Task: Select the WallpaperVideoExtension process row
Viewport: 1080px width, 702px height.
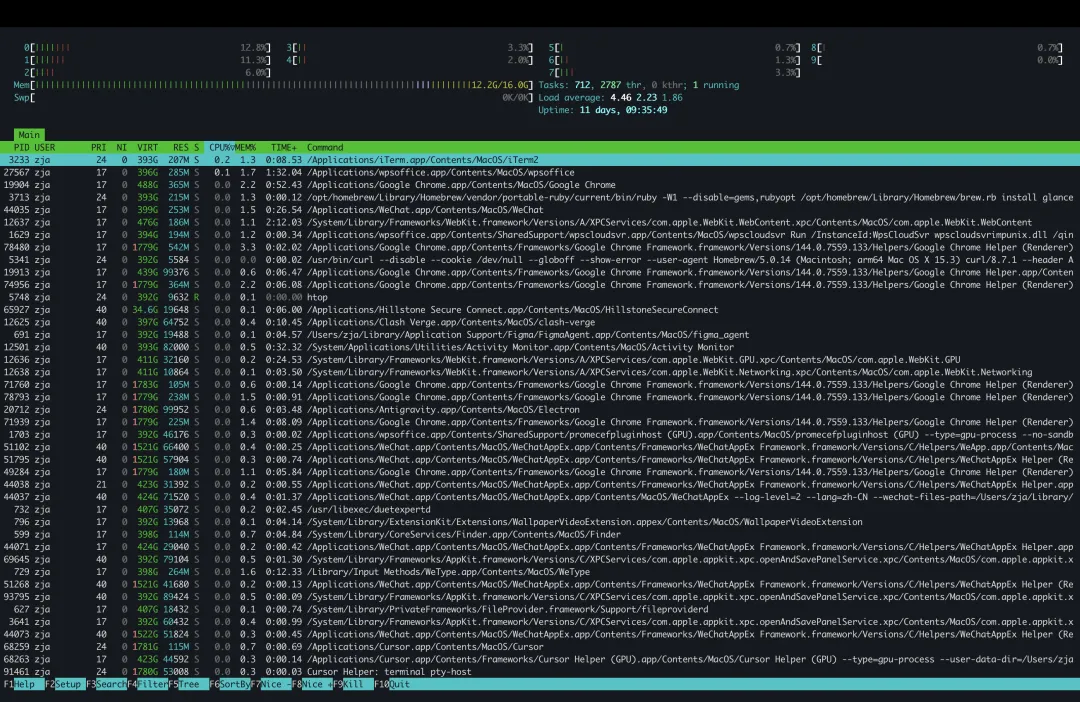Action: click(x=540, y=522)
